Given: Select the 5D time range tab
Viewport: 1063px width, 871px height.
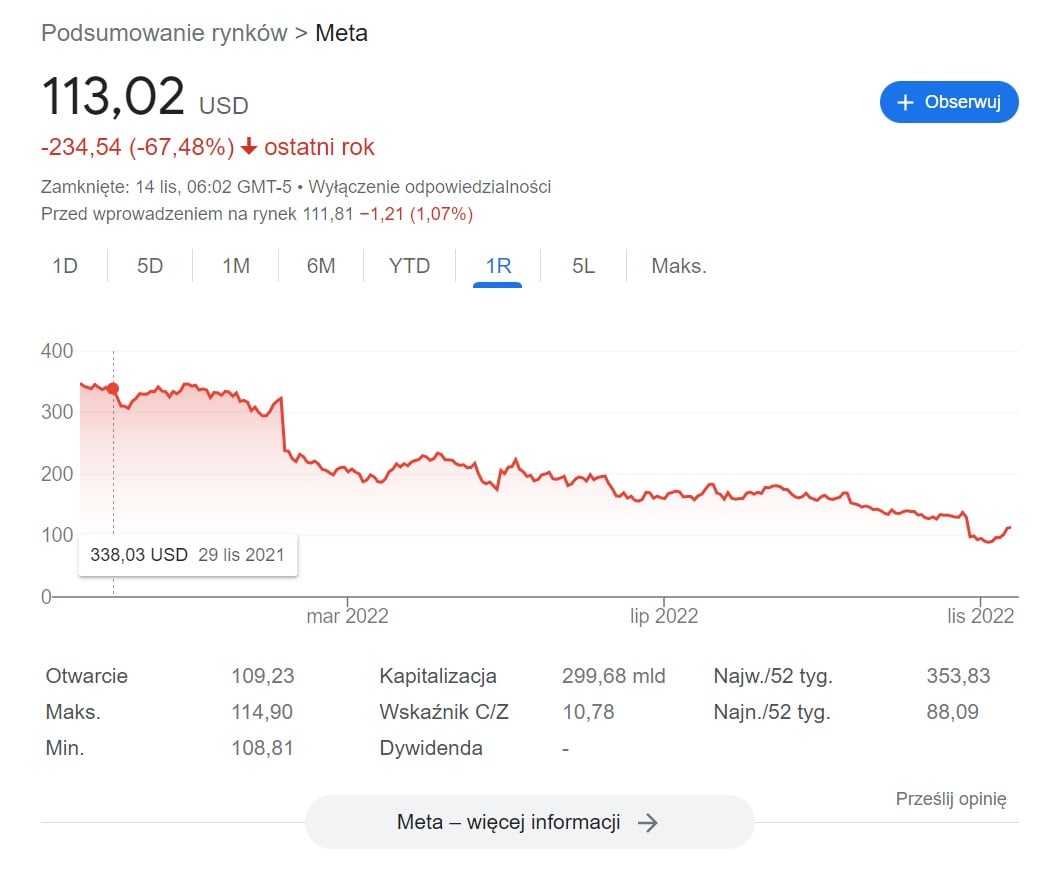Looking at the screenshot, I should [149, 266].
